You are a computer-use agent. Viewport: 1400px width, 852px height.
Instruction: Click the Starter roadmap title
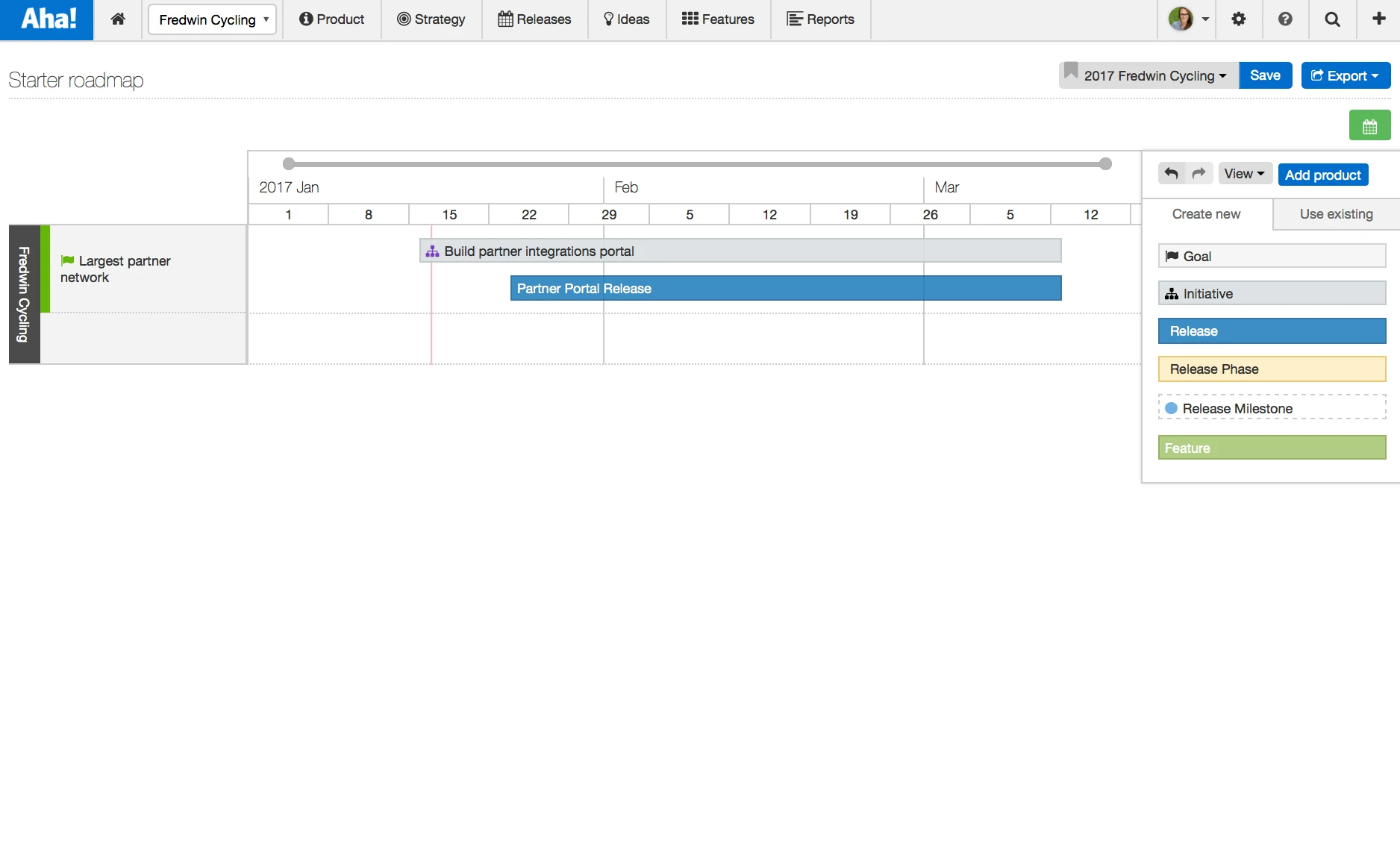tap(76, 80)
